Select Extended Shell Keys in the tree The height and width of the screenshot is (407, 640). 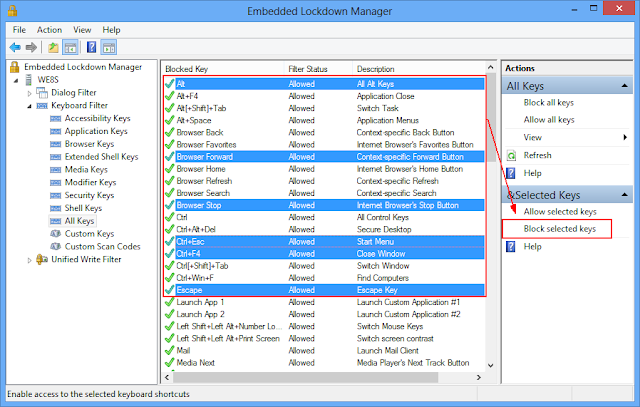(x=102, y=157)
